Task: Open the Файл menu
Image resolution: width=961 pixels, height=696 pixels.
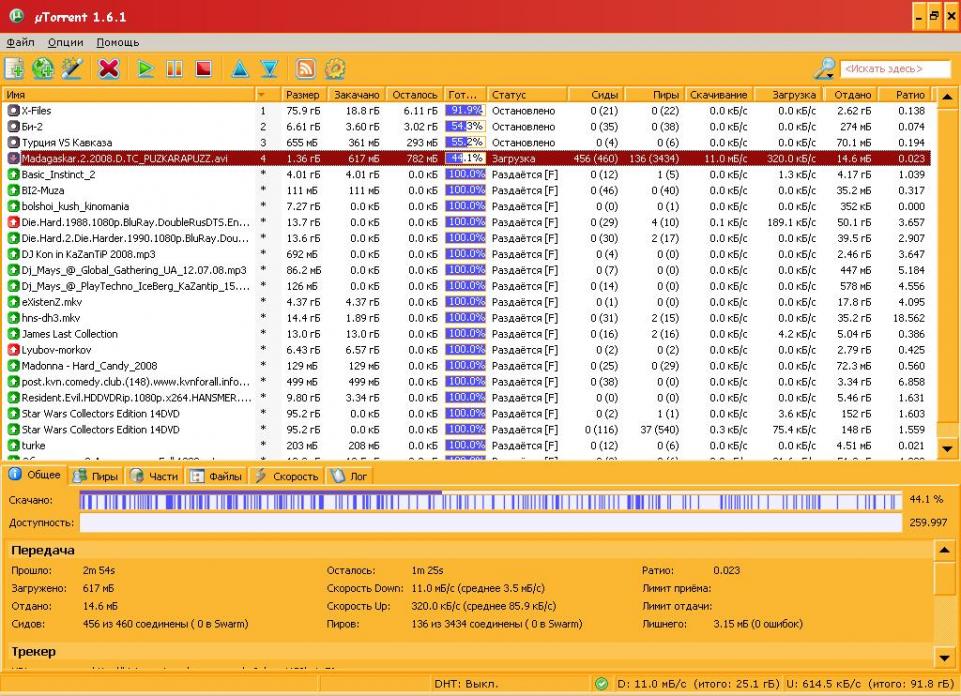Action: (20, 42)
